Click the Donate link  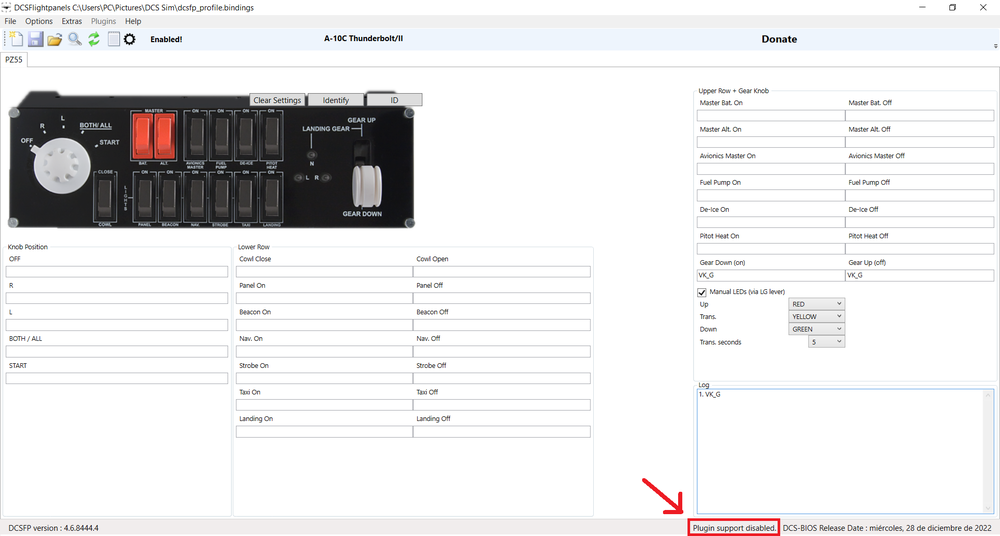coord(779,39)
